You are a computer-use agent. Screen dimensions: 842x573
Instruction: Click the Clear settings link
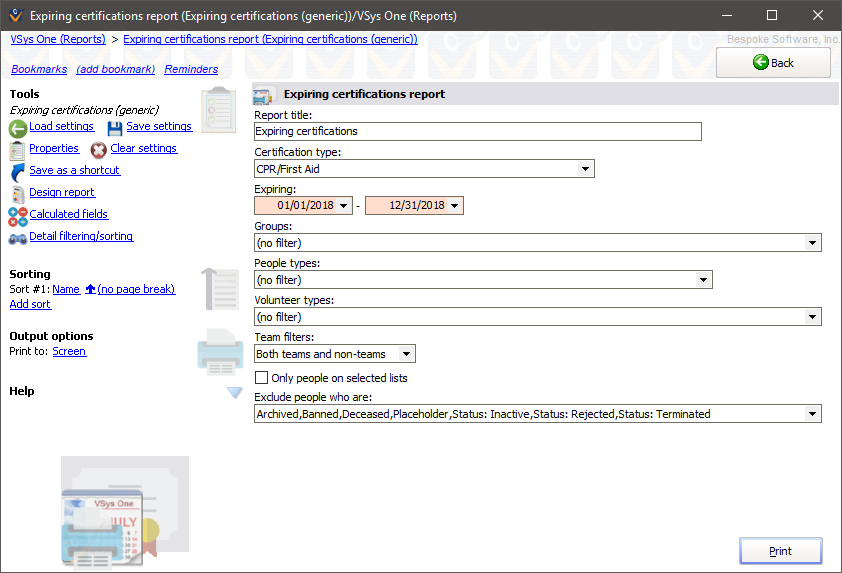[144, 148]
